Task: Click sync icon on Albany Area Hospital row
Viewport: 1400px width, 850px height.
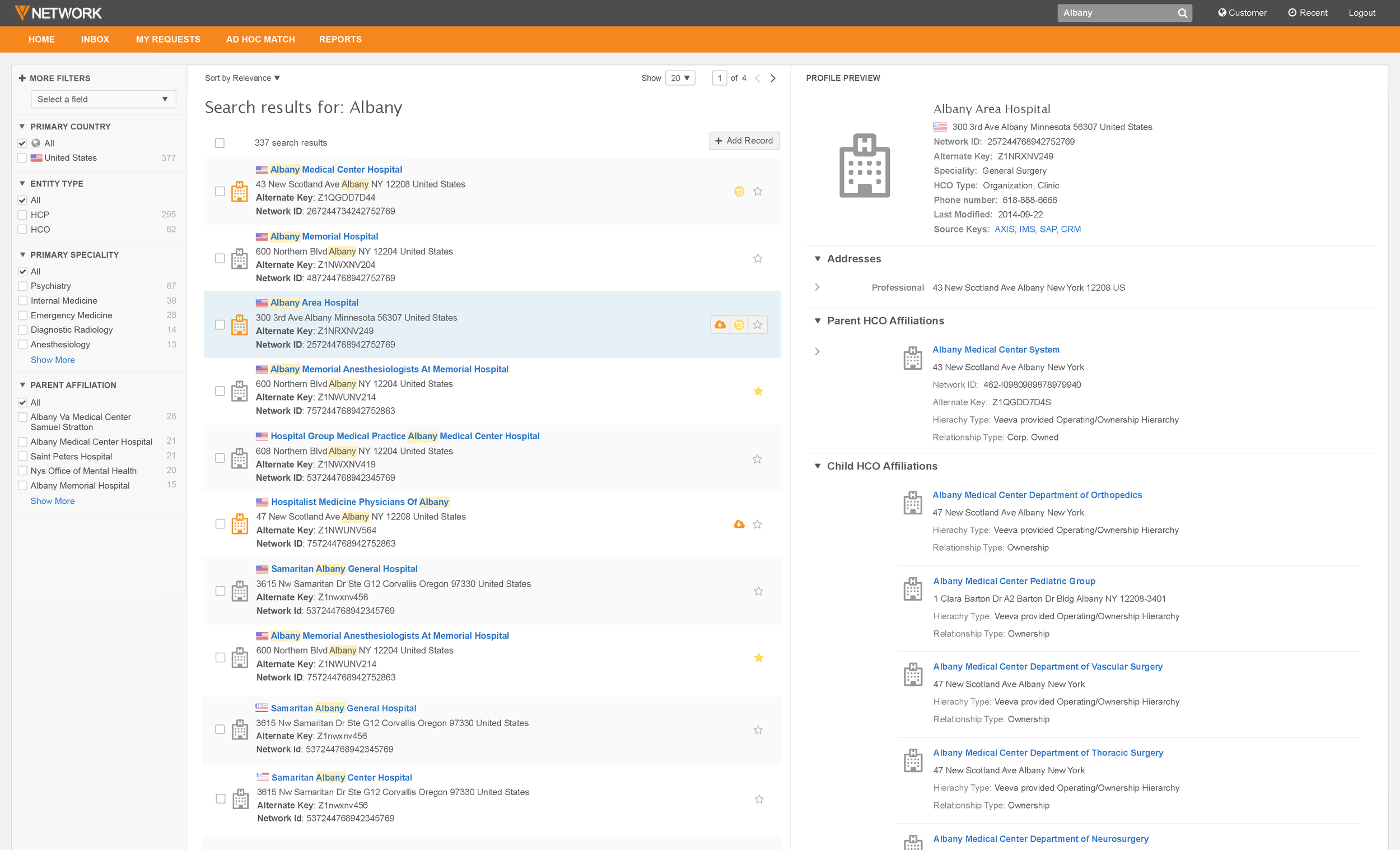Action: coord(739,324)
